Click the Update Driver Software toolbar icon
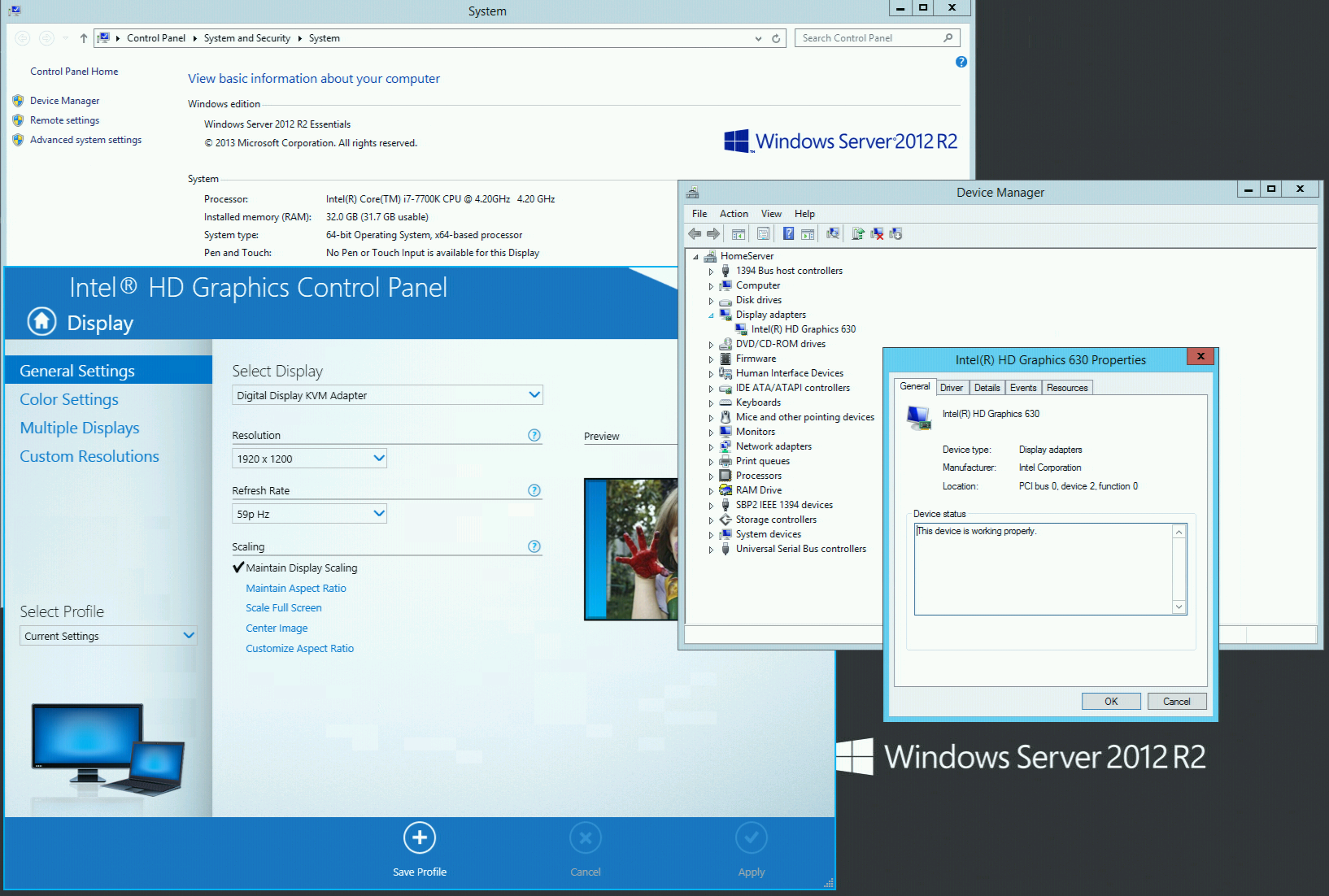 pos(857,234)
